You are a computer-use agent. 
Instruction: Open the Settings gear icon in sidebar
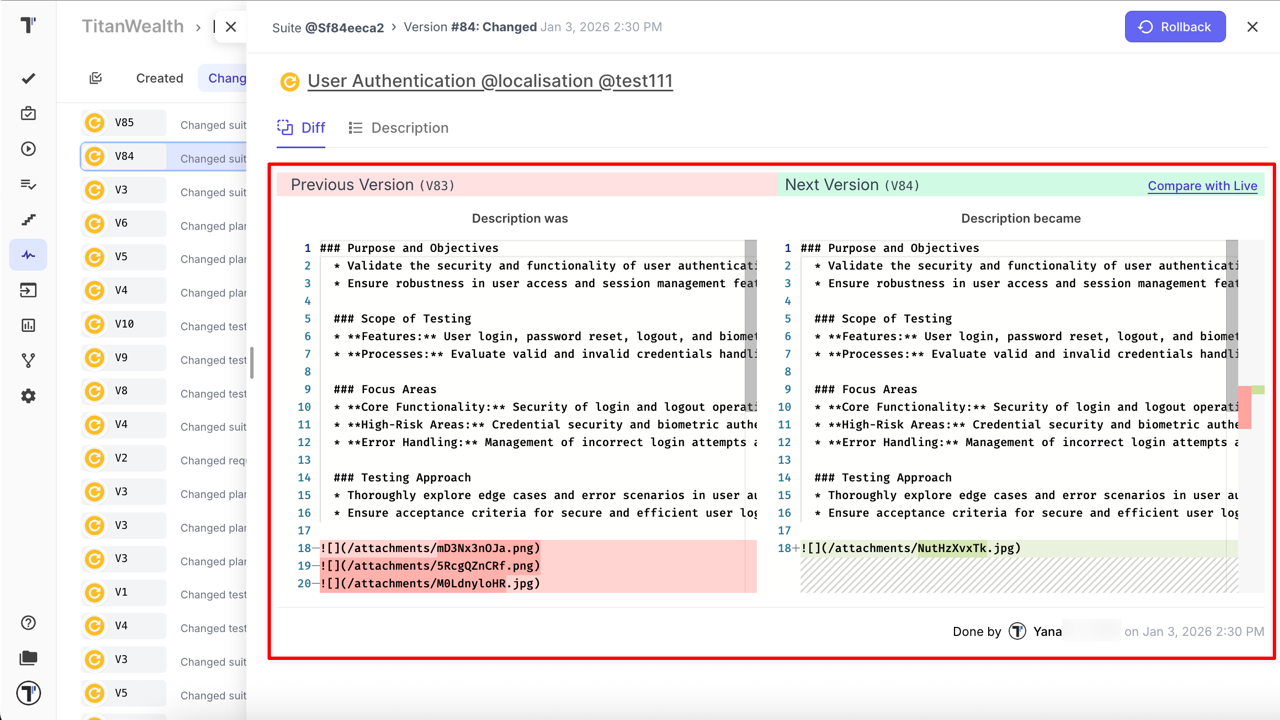tap(28, 396)
